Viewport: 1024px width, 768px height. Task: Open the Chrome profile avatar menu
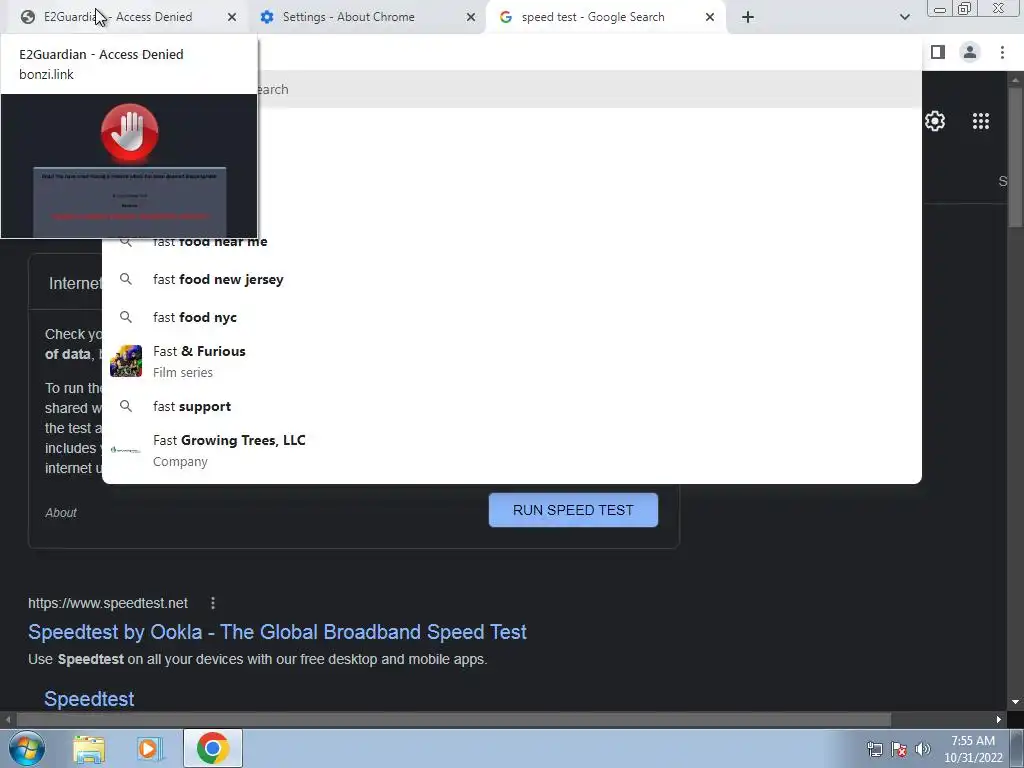[x=970, y=52]
